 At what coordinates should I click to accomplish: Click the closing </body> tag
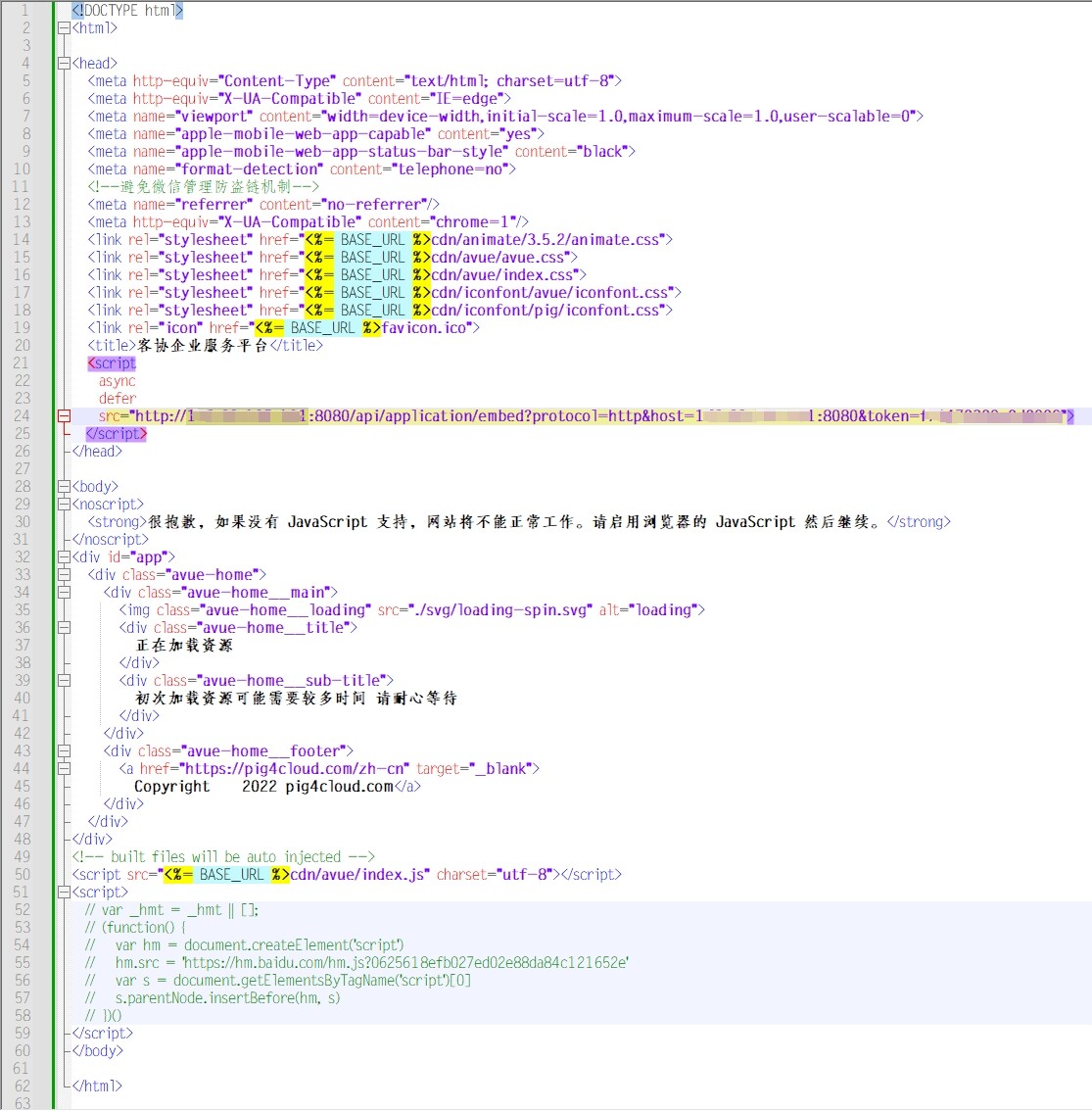pos(97,1051)
